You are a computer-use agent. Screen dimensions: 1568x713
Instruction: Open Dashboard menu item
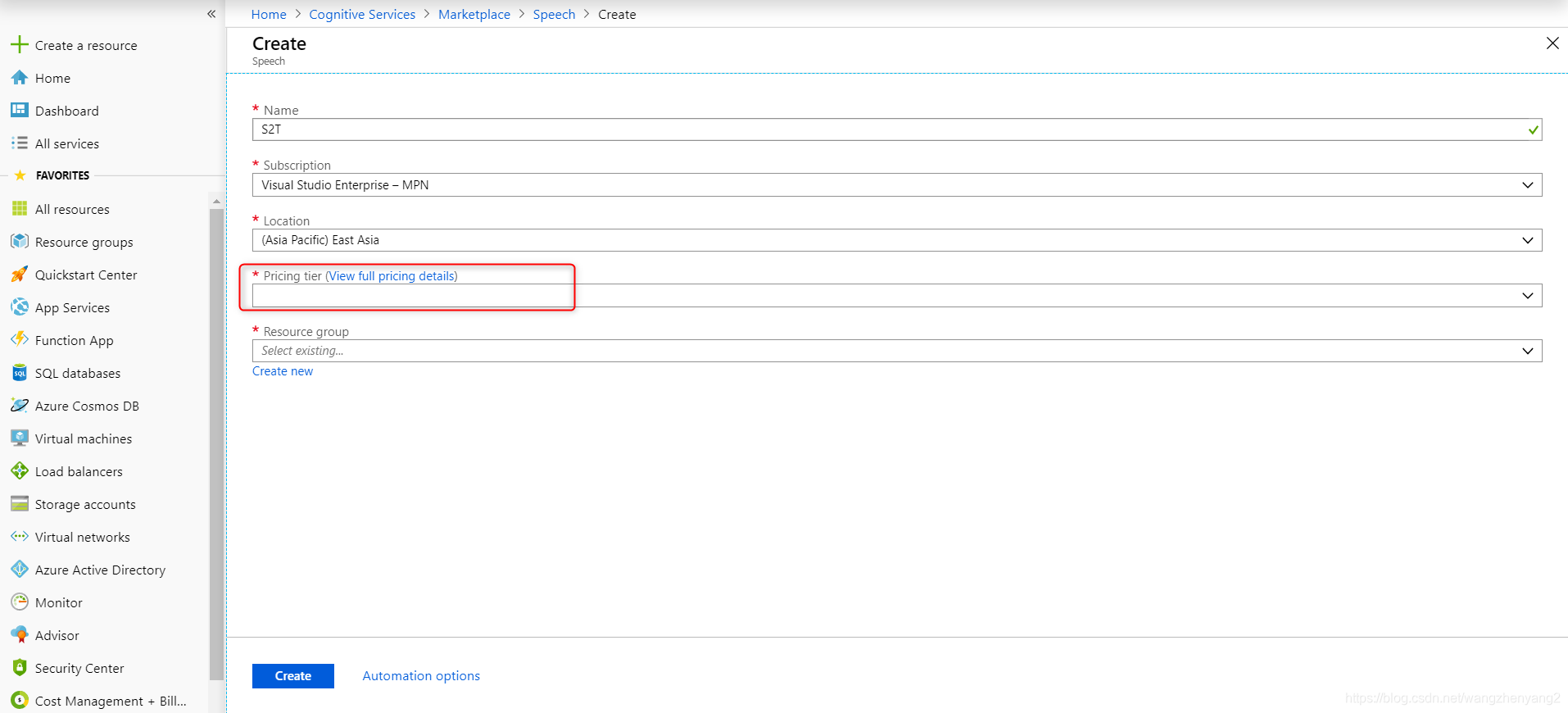tap(66, 111)
